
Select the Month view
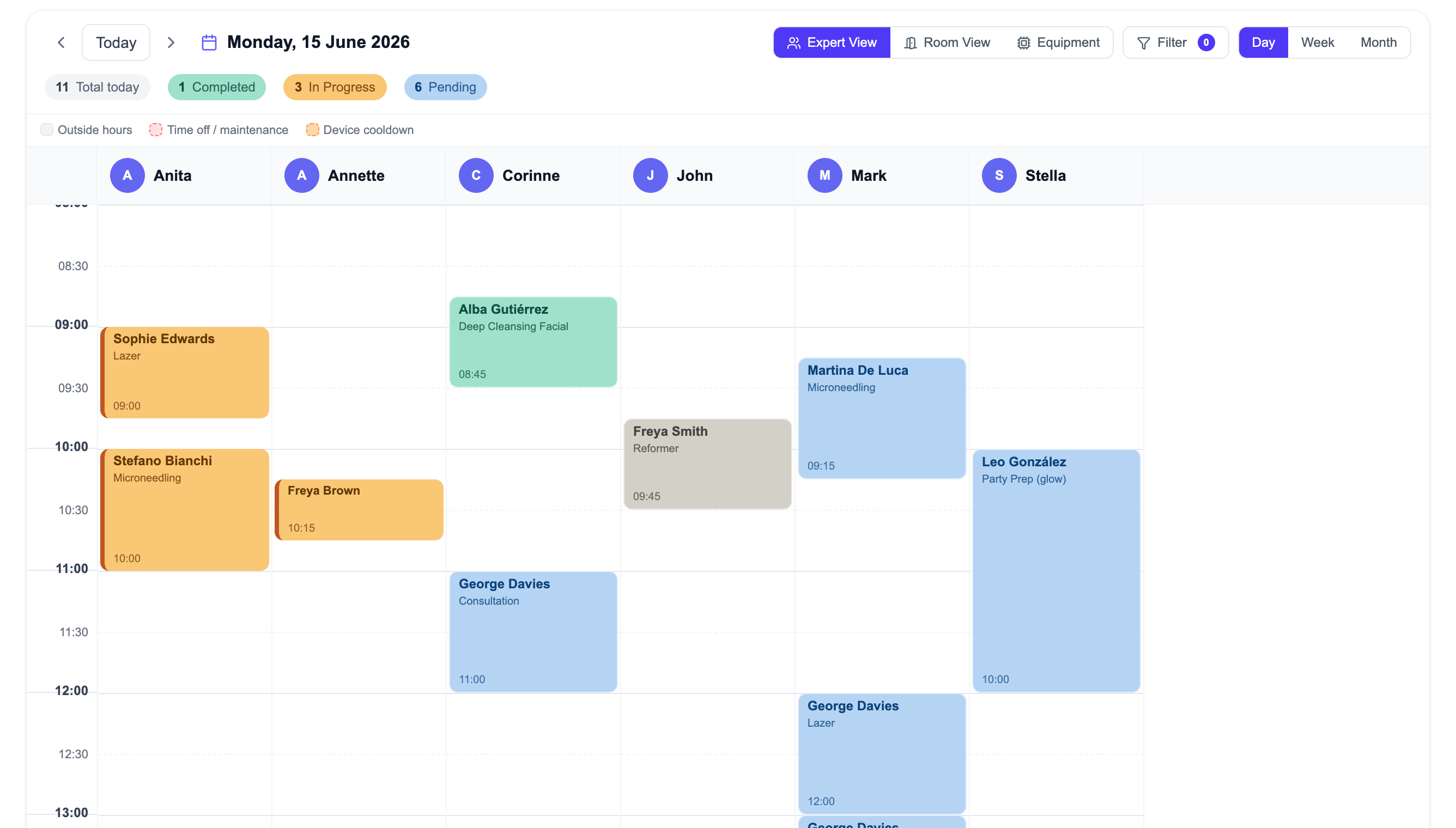pos(1378,42)
